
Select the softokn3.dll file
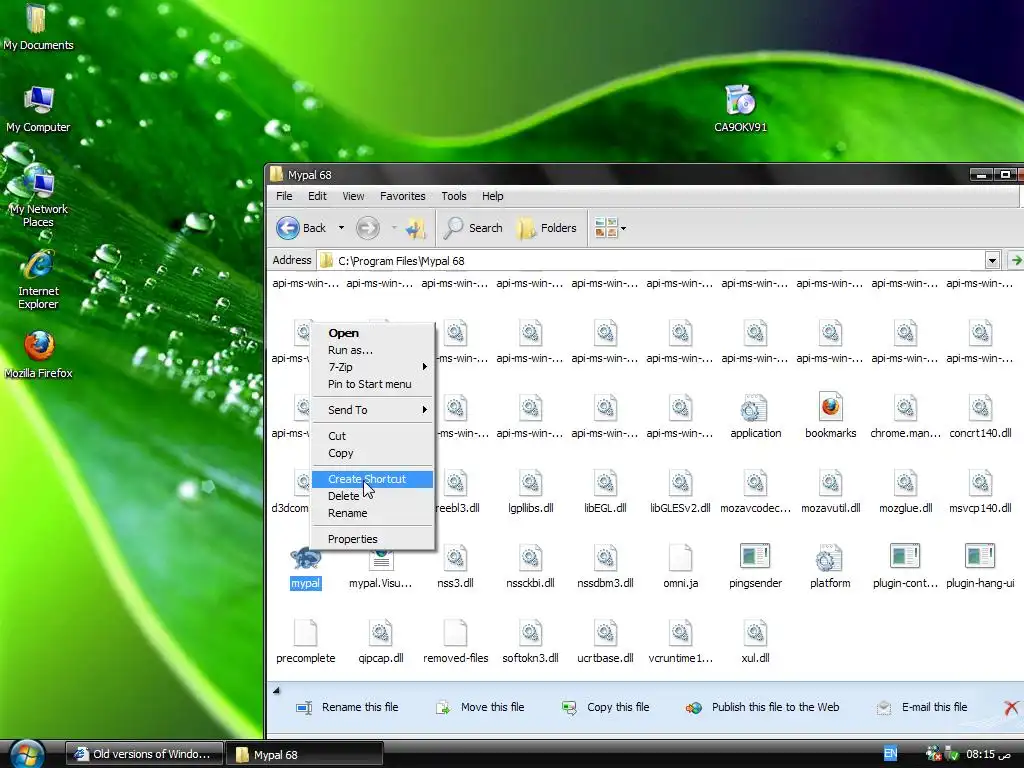[530, 641]
